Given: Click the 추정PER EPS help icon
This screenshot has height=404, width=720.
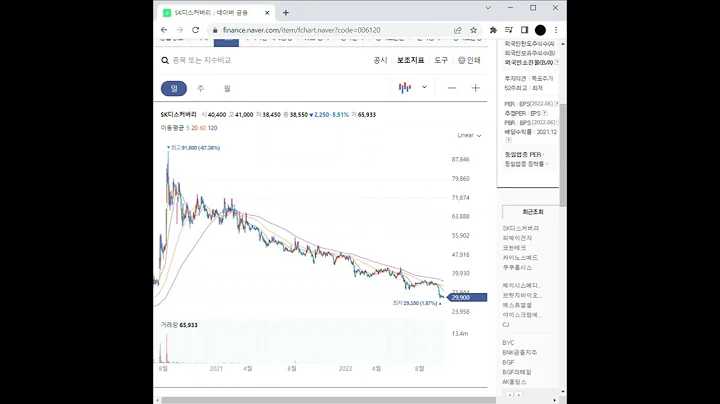Looking at the screenshot, I should 545,113.
